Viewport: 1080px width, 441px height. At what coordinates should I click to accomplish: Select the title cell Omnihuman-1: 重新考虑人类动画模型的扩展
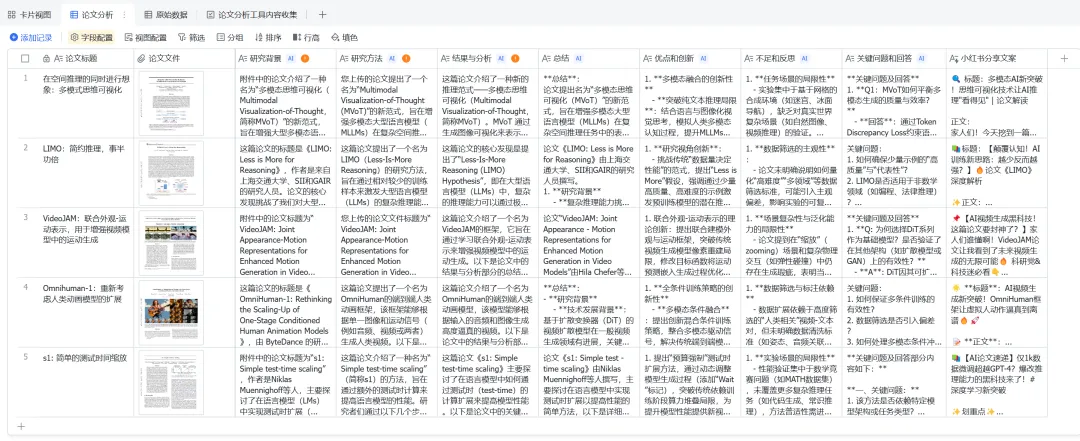(x=84, y=313)
